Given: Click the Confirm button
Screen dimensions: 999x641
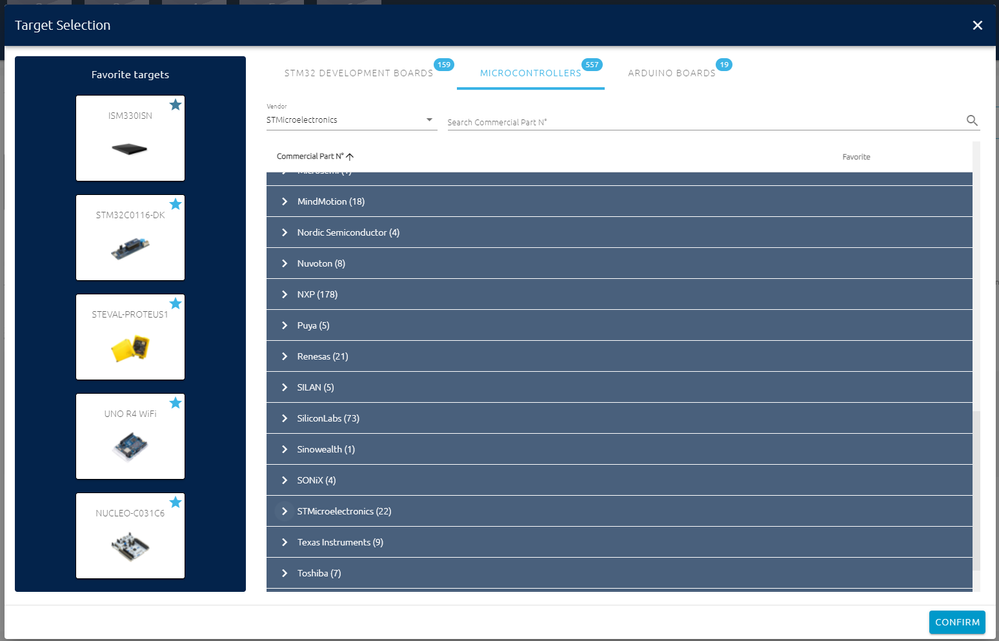Looking at the screenshot, I should point(957,622).
